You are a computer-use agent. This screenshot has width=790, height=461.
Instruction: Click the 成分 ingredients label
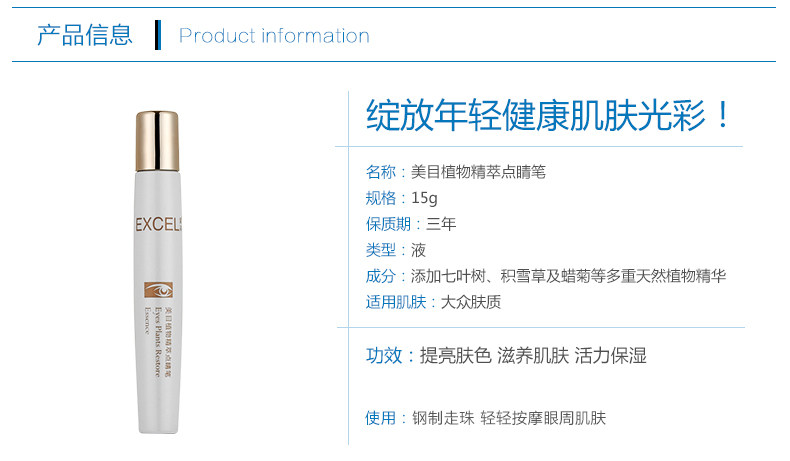tap(381, 276)
